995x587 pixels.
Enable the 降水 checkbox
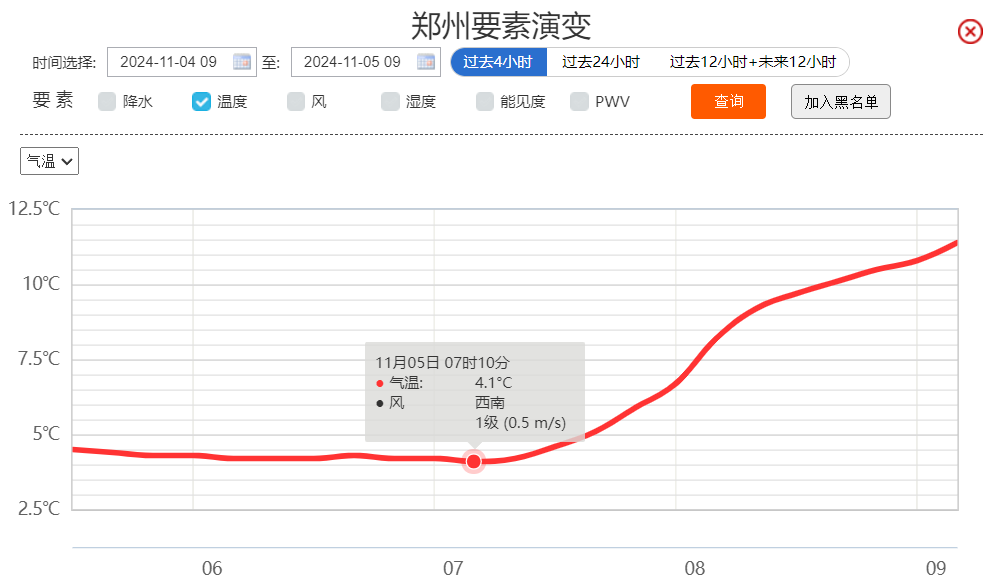[107, 102]
